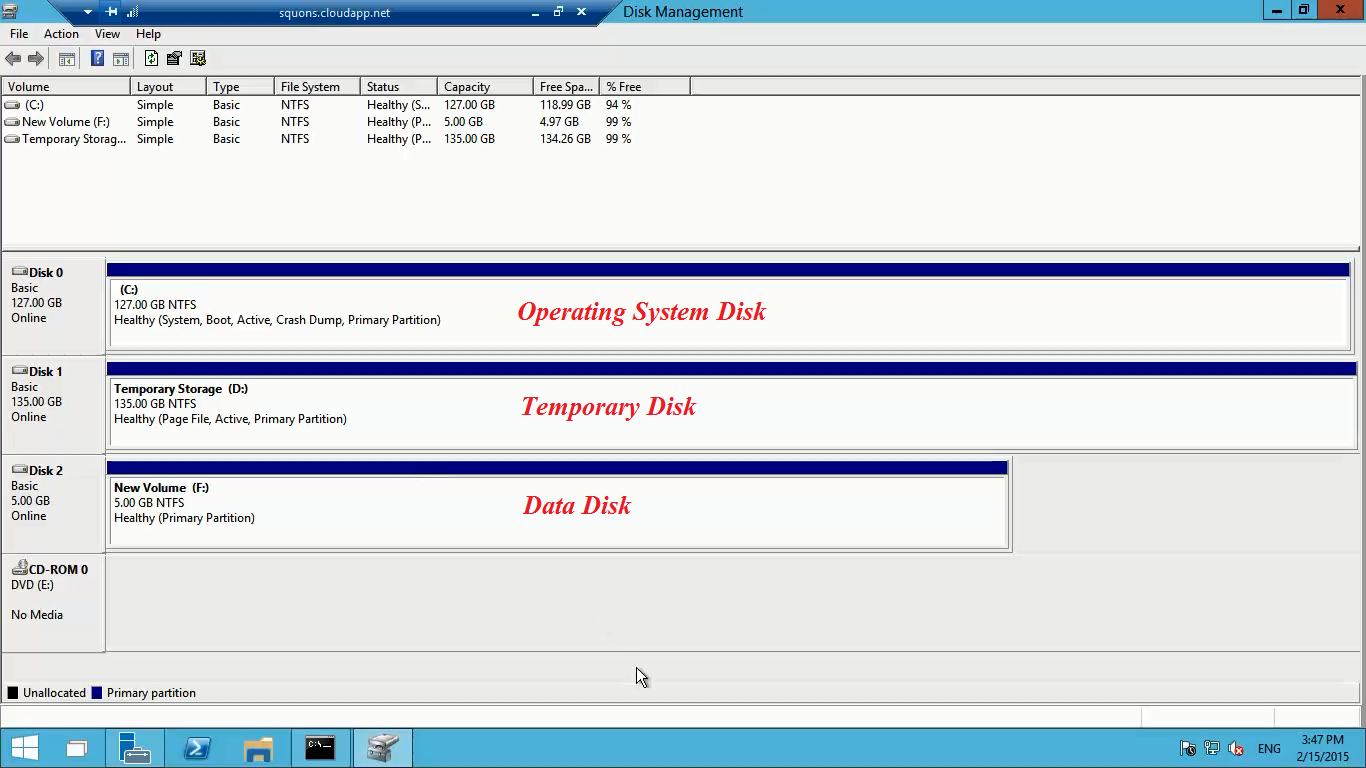Open the View menu
The width and height of the screenshot is (1366, 768).
click(106, 33)
